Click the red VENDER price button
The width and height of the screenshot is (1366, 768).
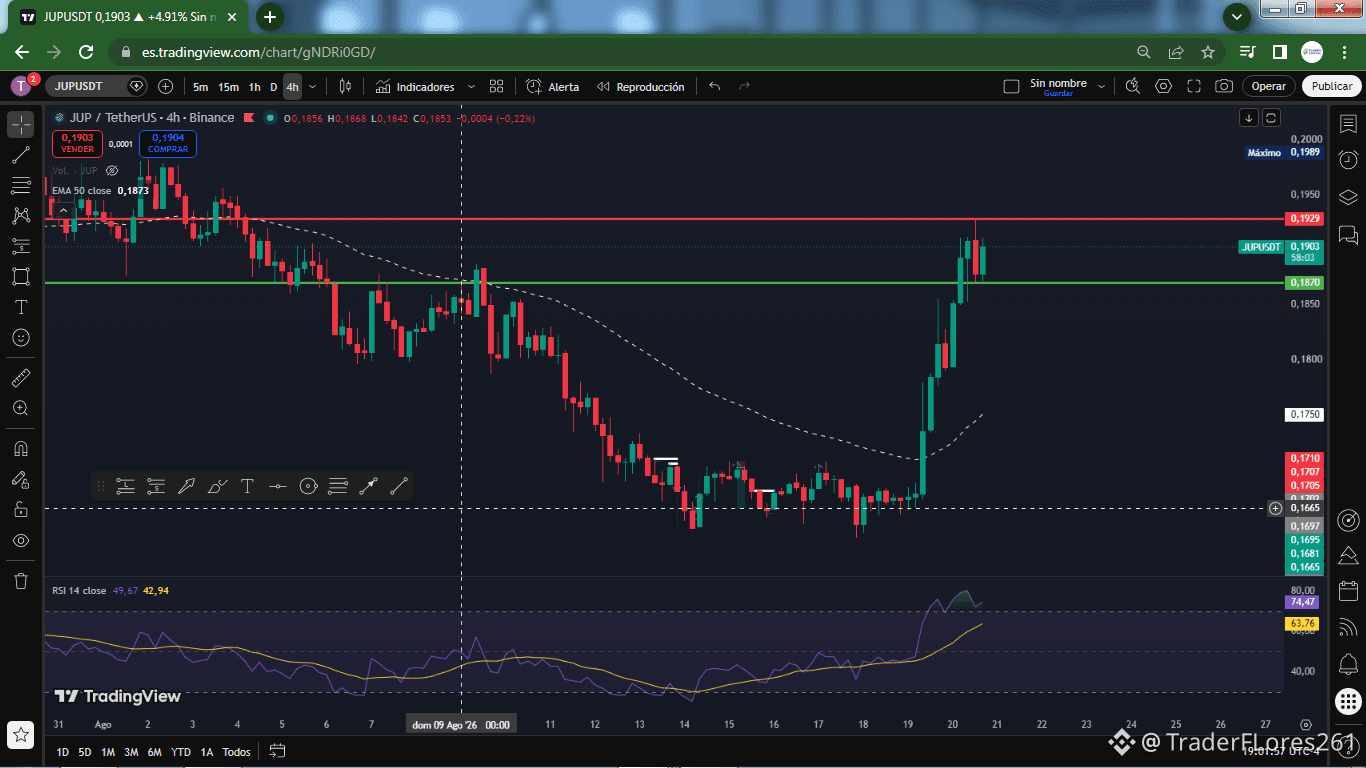tap(77, 143)
